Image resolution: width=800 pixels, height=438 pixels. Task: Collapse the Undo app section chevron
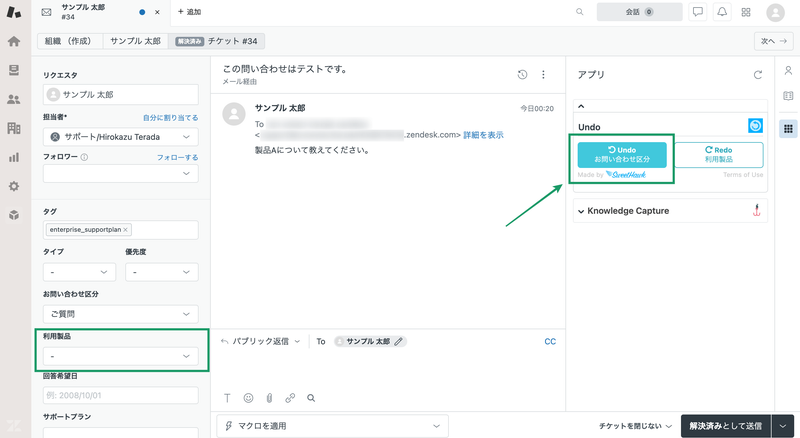[581, 106]
